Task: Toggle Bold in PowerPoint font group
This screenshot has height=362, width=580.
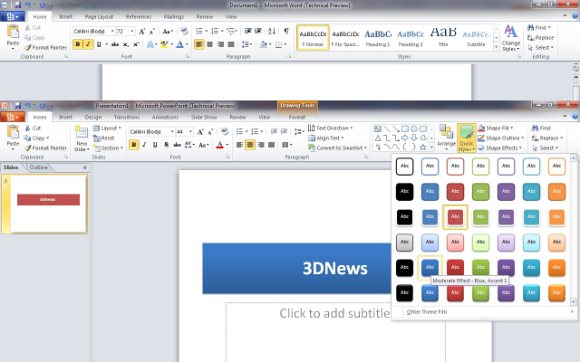Action: 134,145
